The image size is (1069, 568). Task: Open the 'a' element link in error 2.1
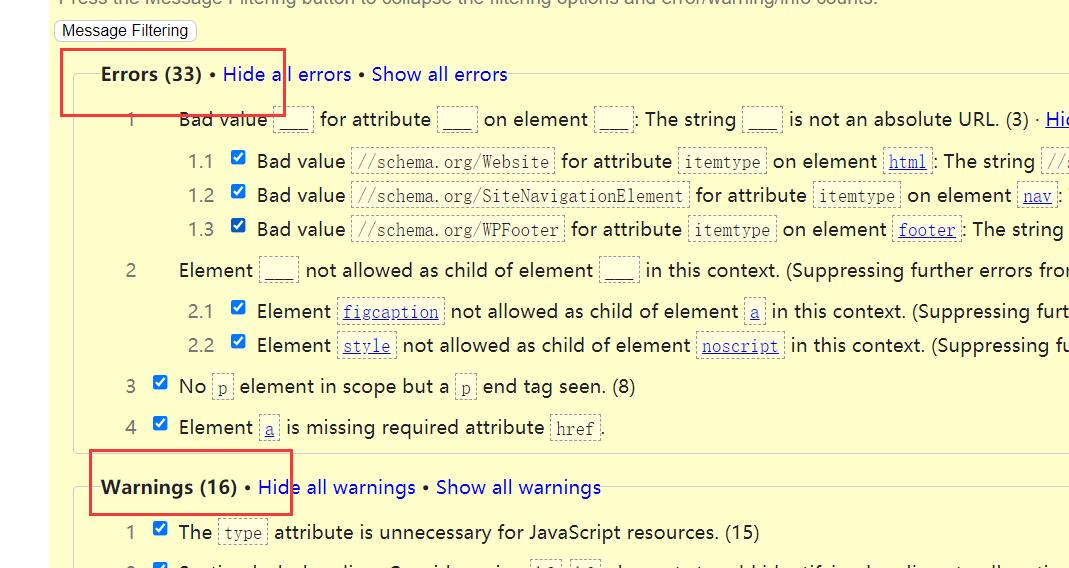coord(755,312)
